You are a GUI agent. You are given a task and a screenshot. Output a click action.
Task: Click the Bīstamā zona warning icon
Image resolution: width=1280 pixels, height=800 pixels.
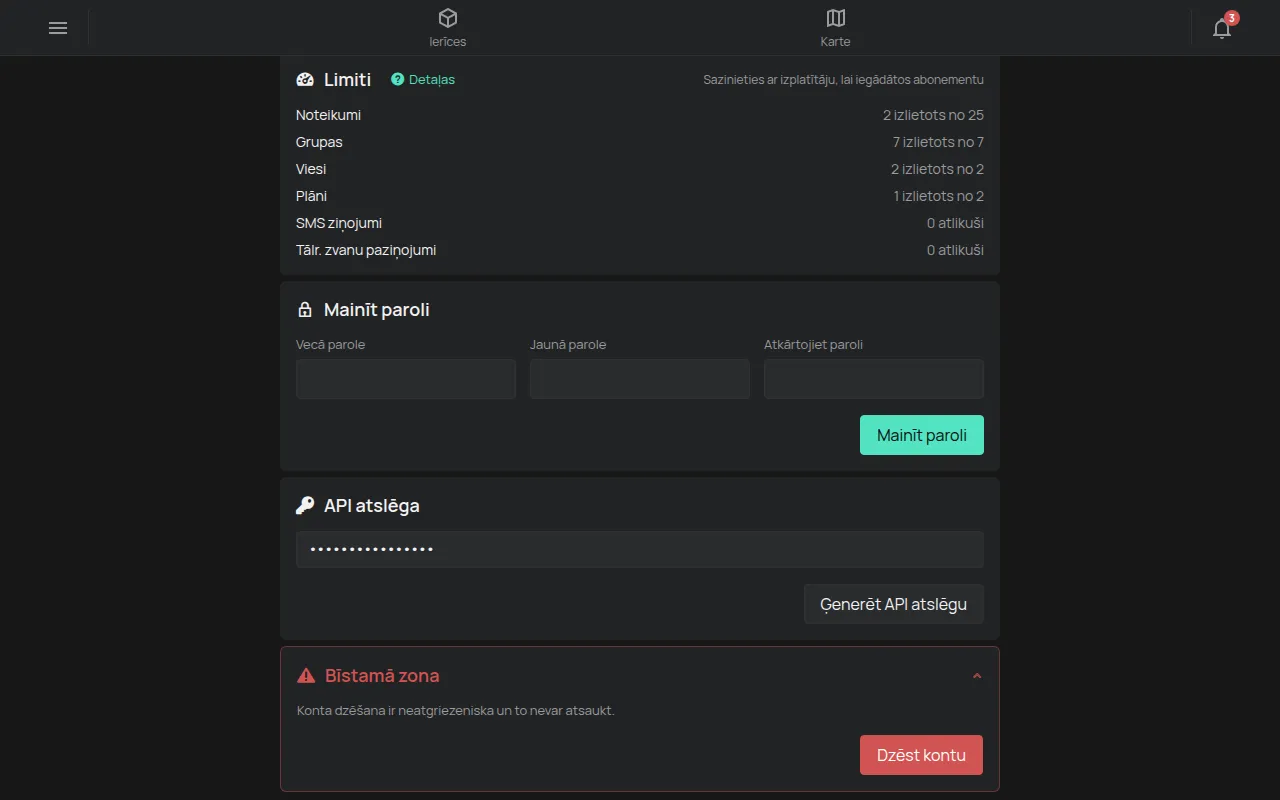click(x=306, y=676)
